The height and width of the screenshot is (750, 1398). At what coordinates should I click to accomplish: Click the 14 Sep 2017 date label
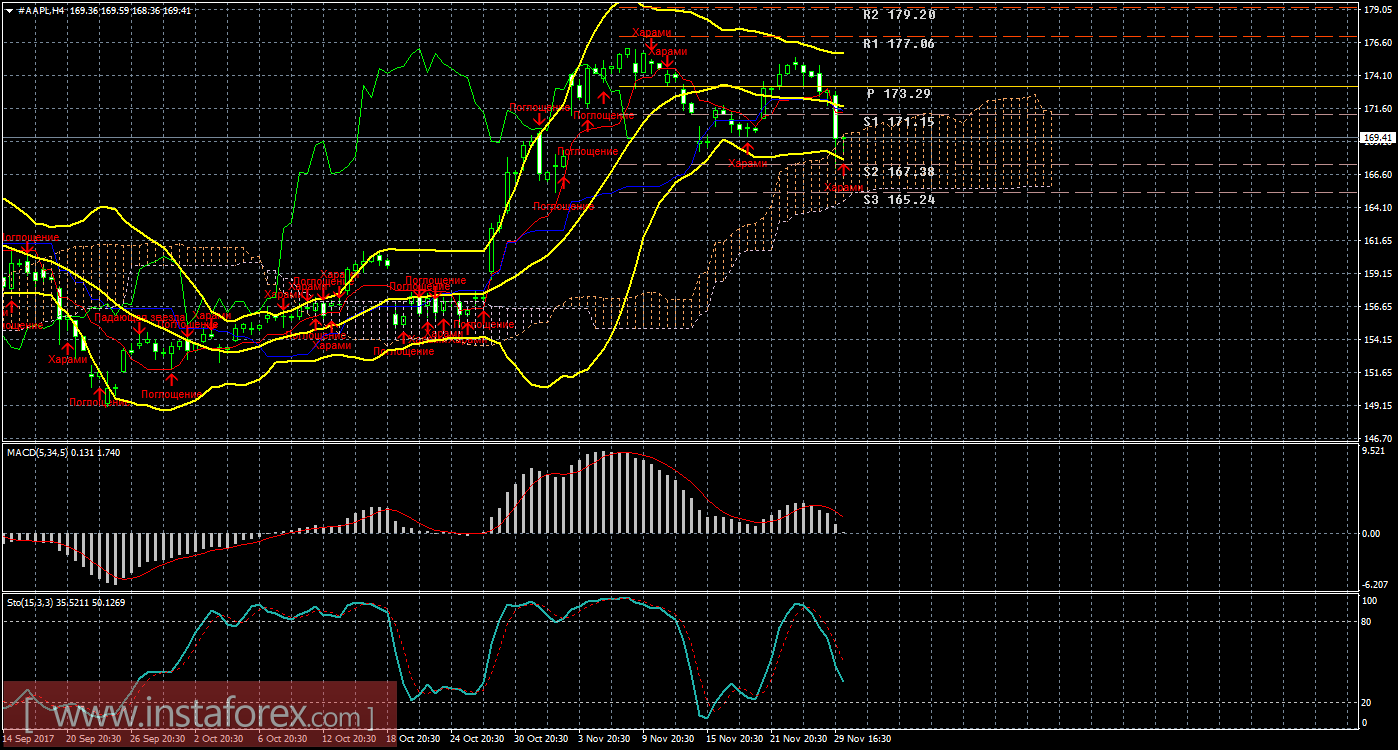pos(28,740)
